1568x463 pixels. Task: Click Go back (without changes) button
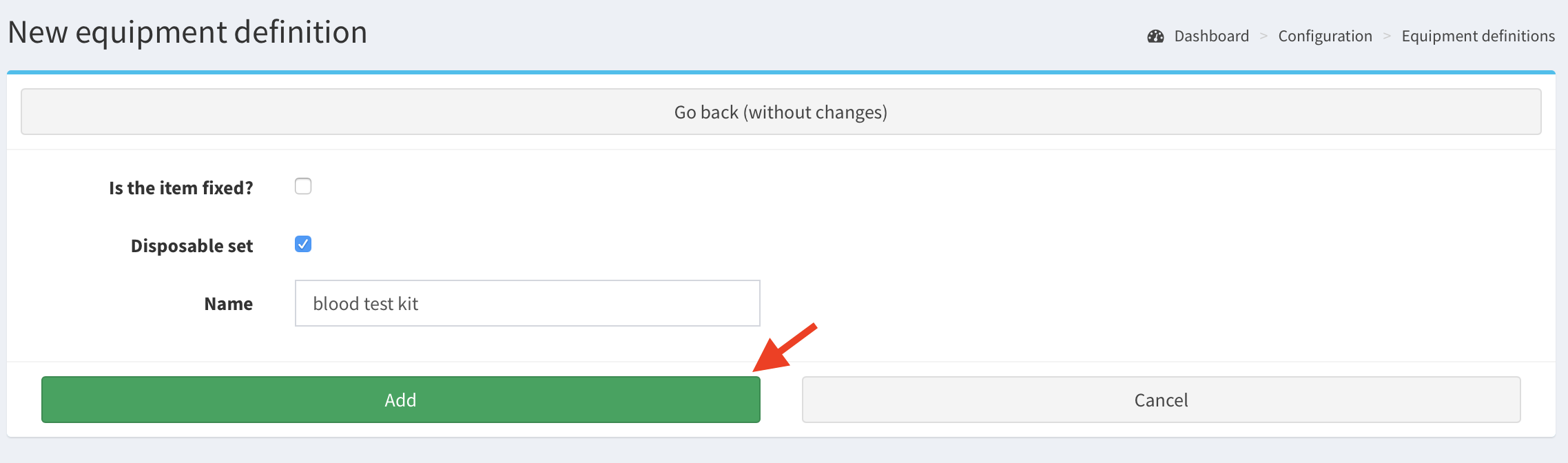click(781, 112)
